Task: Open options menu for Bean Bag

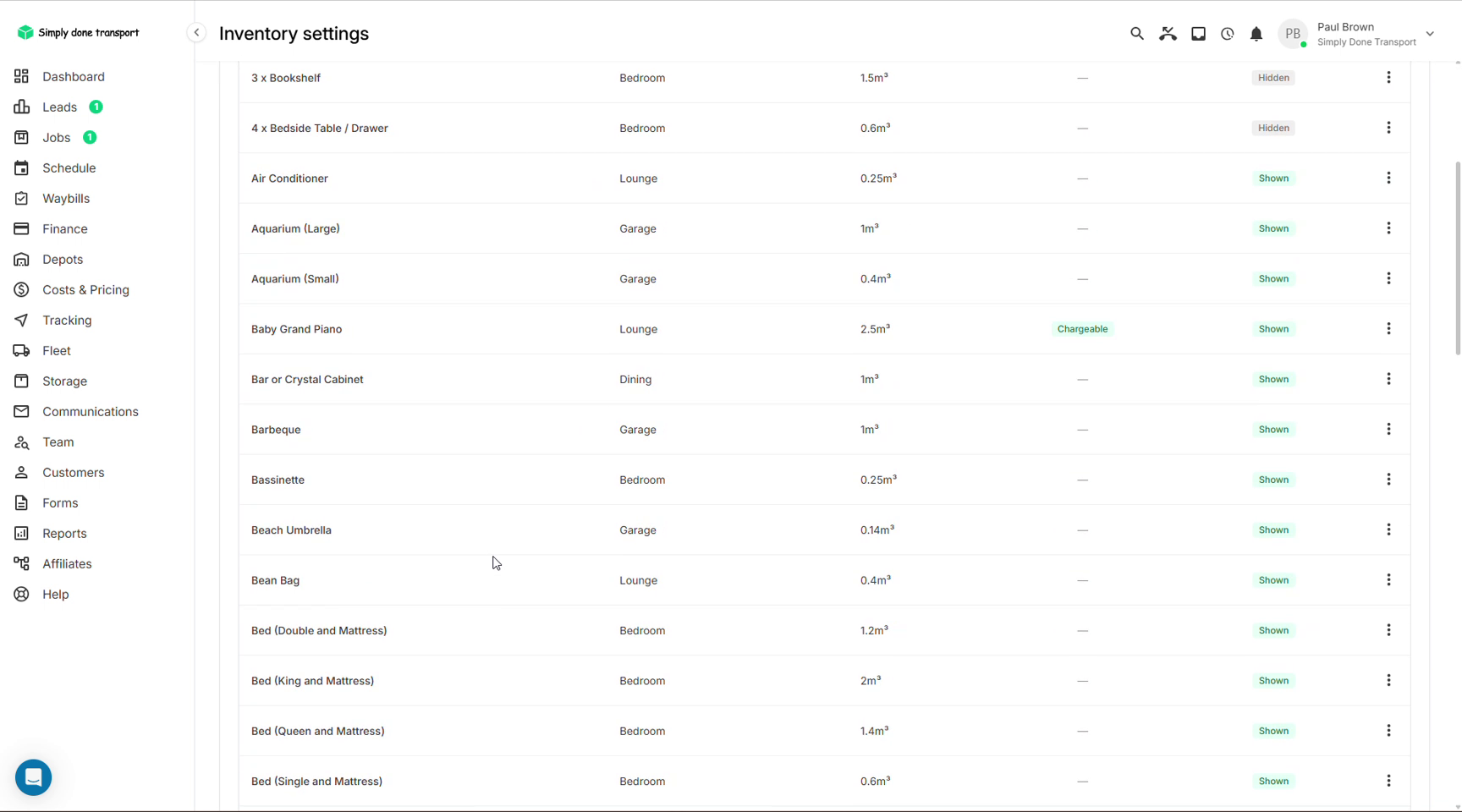Action: click(x=1388, y=580)
